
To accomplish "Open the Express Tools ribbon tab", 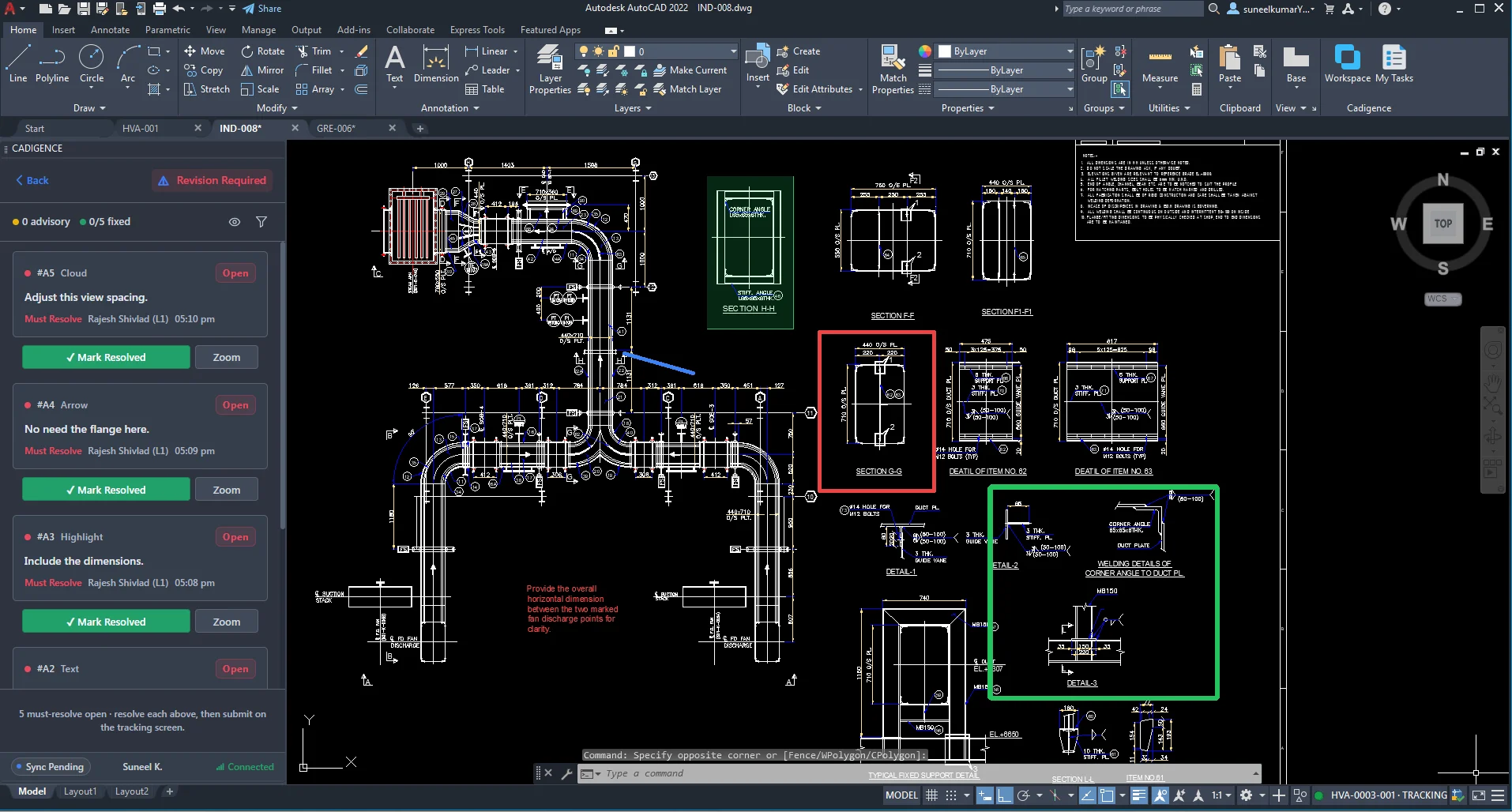I will (x=477, y=30).
